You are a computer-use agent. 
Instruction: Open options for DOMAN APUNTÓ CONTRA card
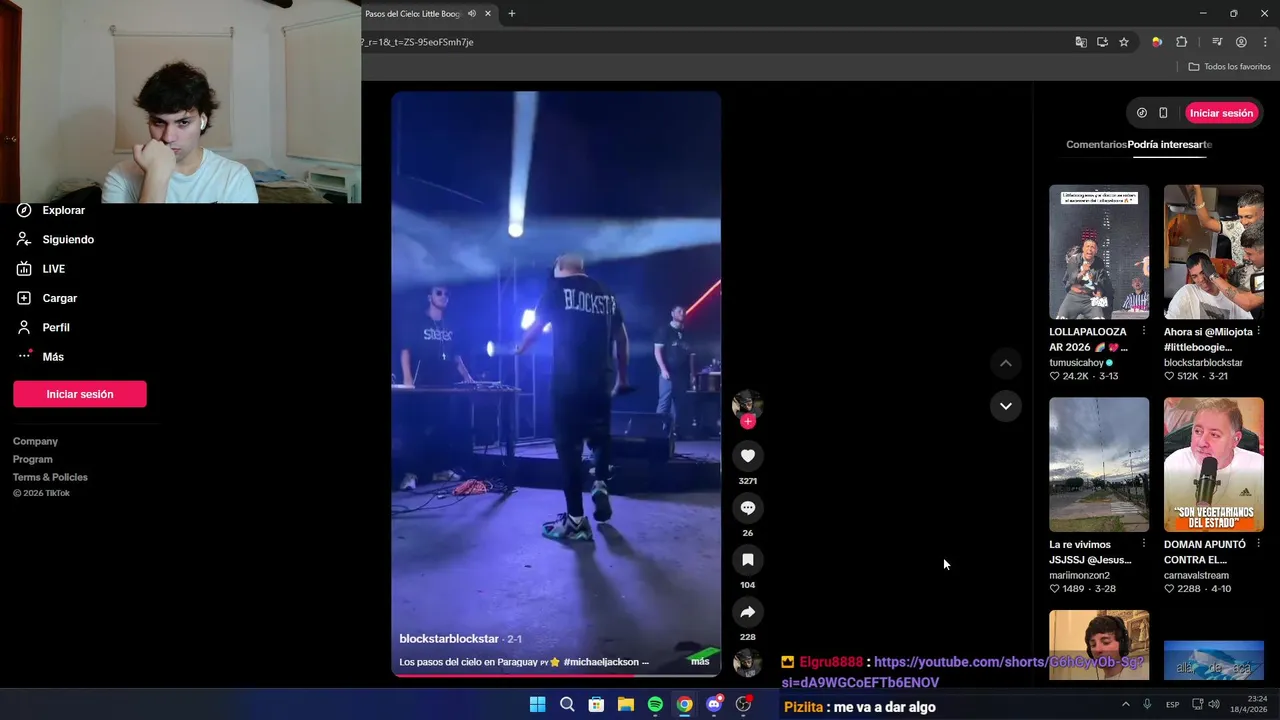tap(1258, 544)
